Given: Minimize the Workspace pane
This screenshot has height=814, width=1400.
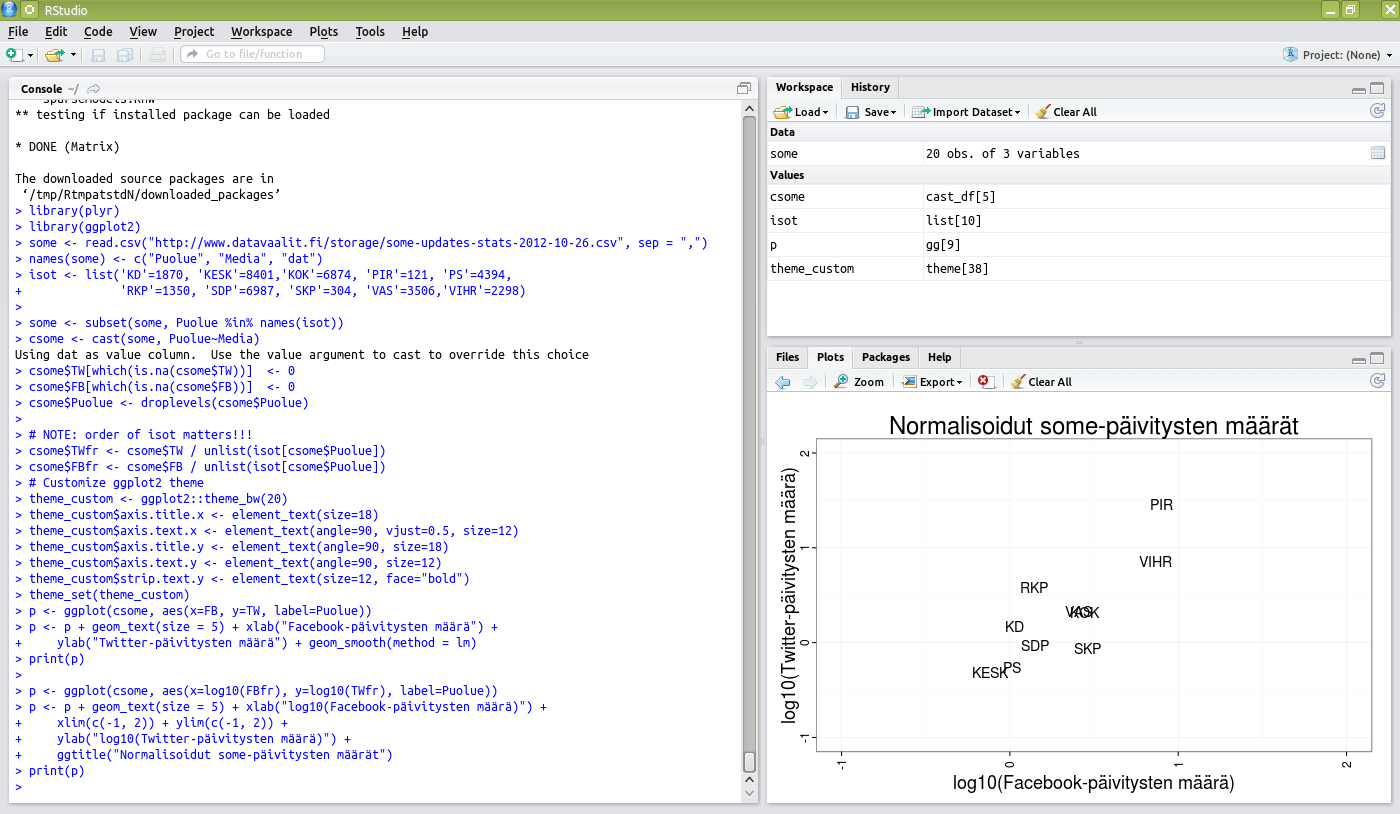Looking at the screenshot, I should (1358, 89).
